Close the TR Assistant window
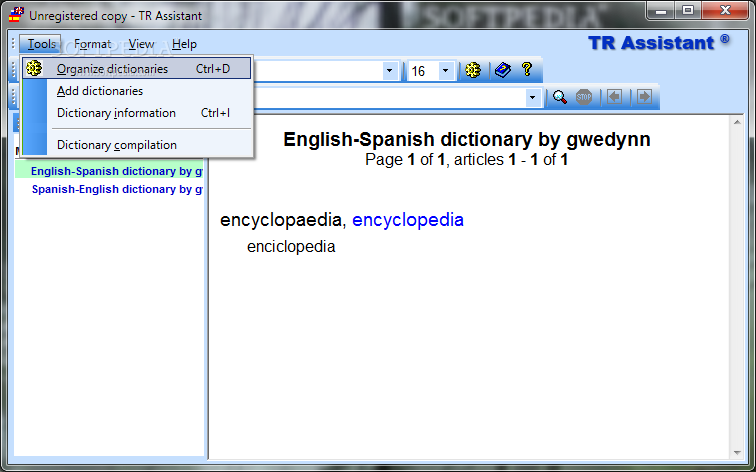756x472 pixels. click(725, 10)
